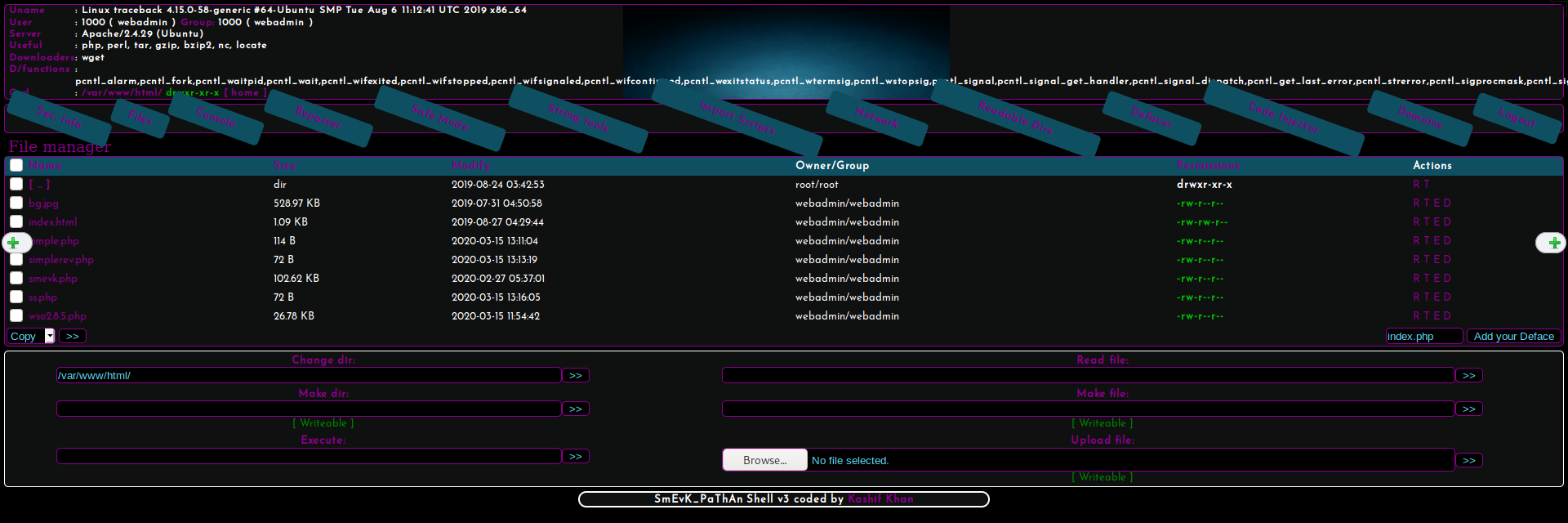The height and width of the screenshot is (523, 1568).
Task: Click Browse to choose an upload file
Action: (764, 460)
